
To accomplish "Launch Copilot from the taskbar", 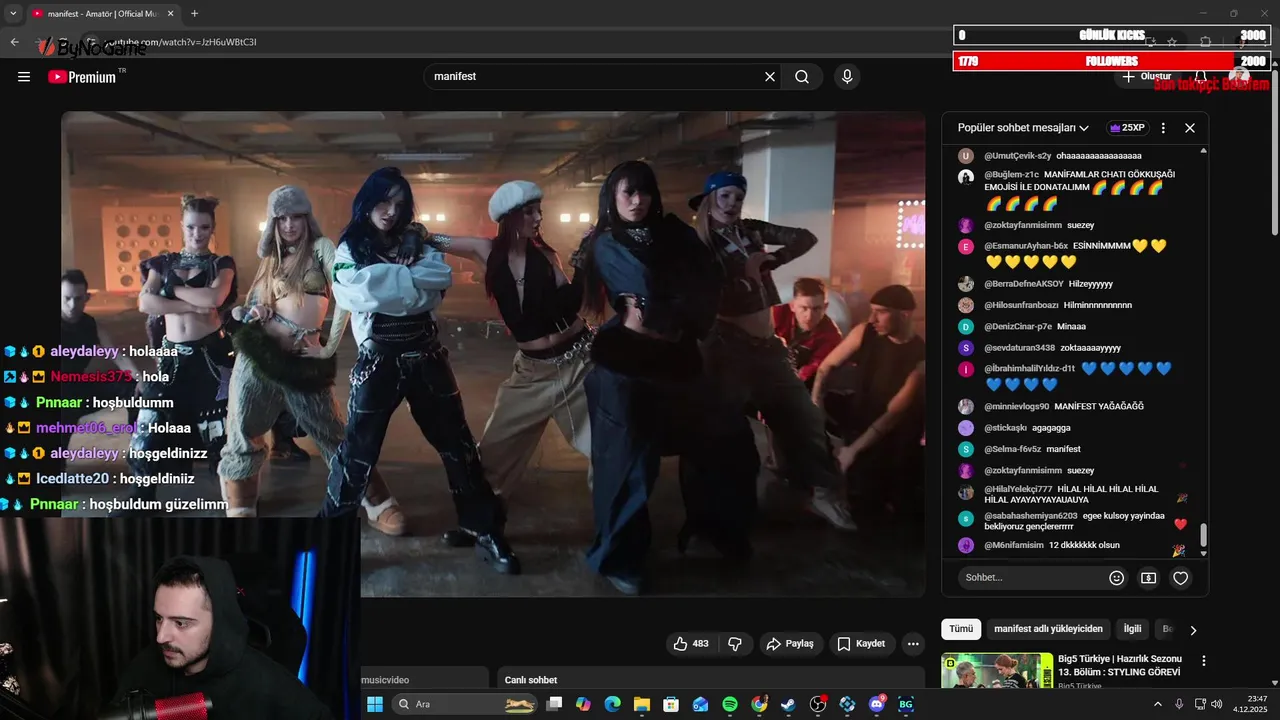I will tap(583, 705).
